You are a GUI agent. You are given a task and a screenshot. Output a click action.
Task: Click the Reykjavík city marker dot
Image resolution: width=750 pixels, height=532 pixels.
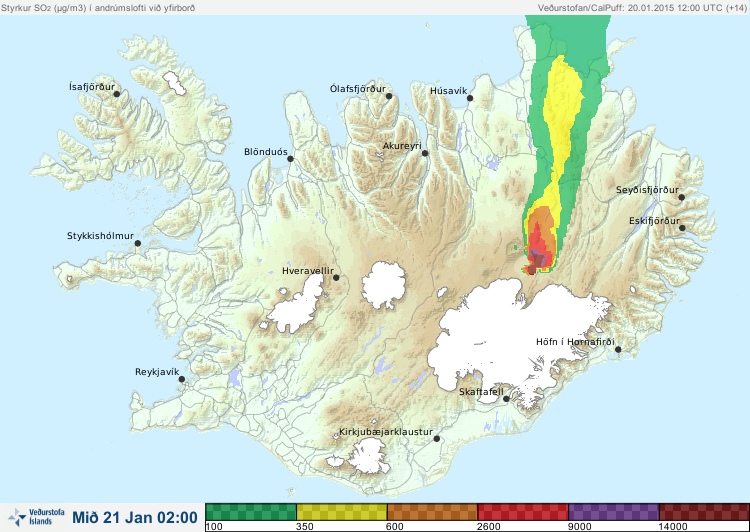click(x=182, y=379)
